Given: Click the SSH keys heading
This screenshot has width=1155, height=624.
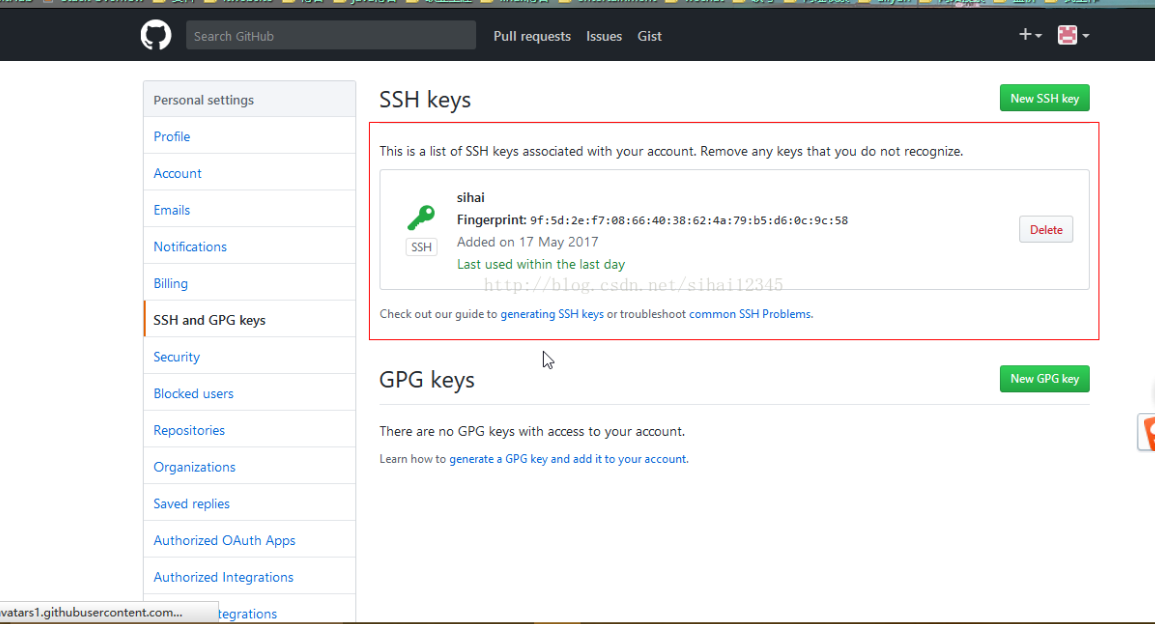Looking at the screenshot, I should (x=425, y=99).
